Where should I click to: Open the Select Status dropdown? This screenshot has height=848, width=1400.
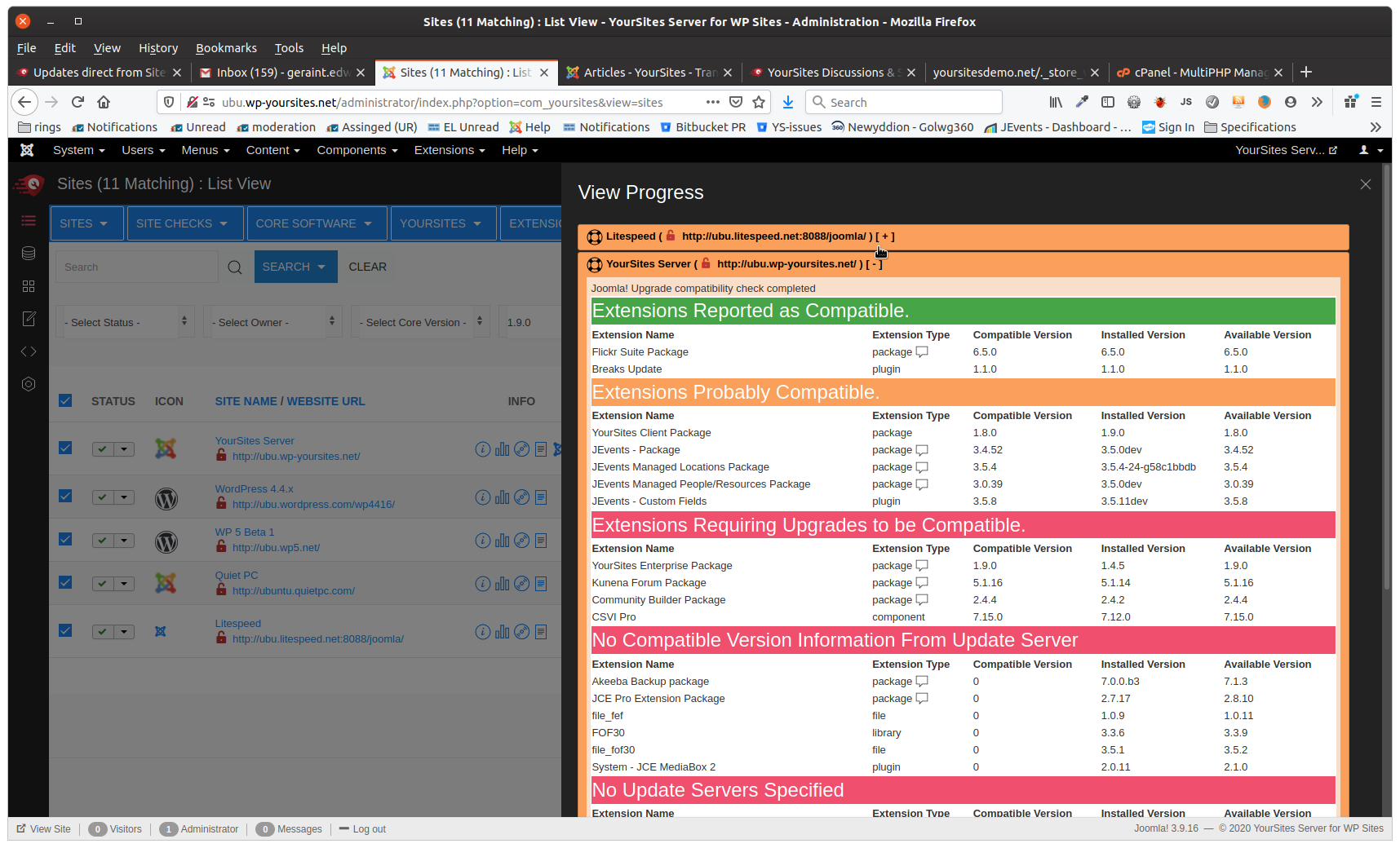coord(126,322)
